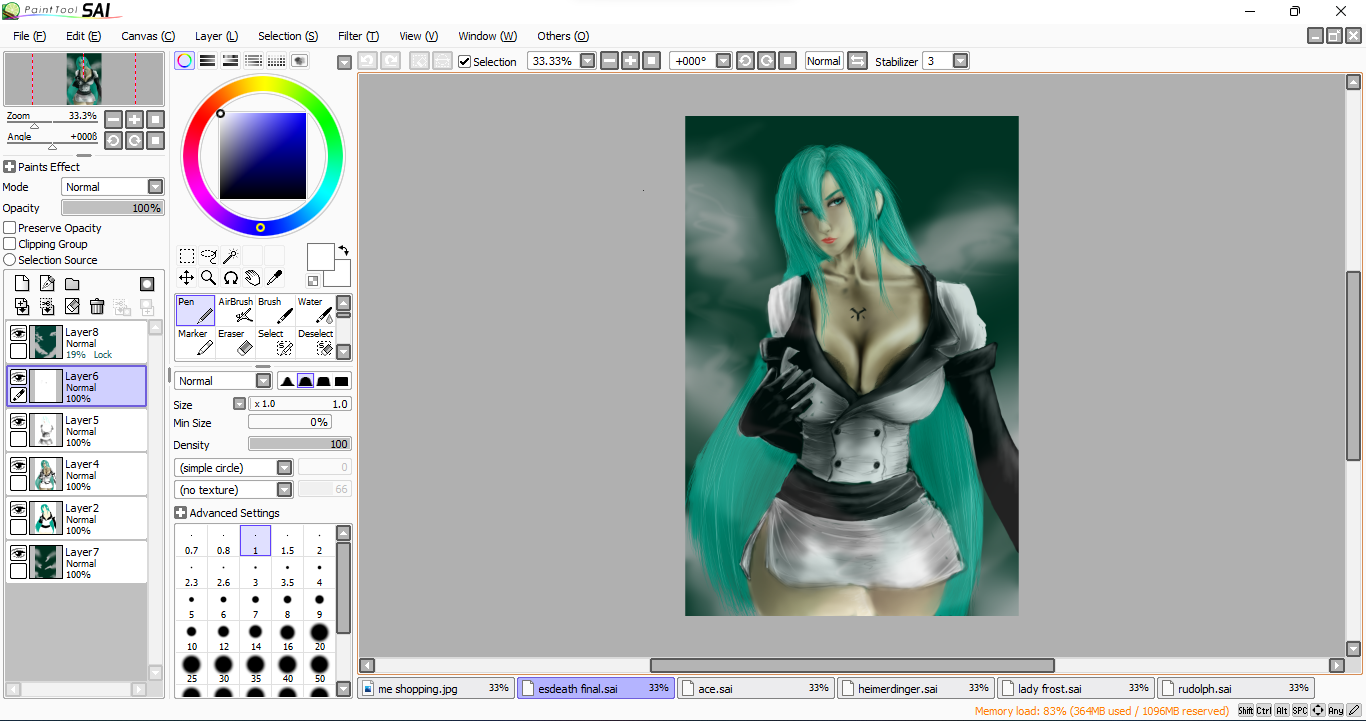Switch to the lady frost.sai tab

pyautogui.click(x=1076, y=688)
